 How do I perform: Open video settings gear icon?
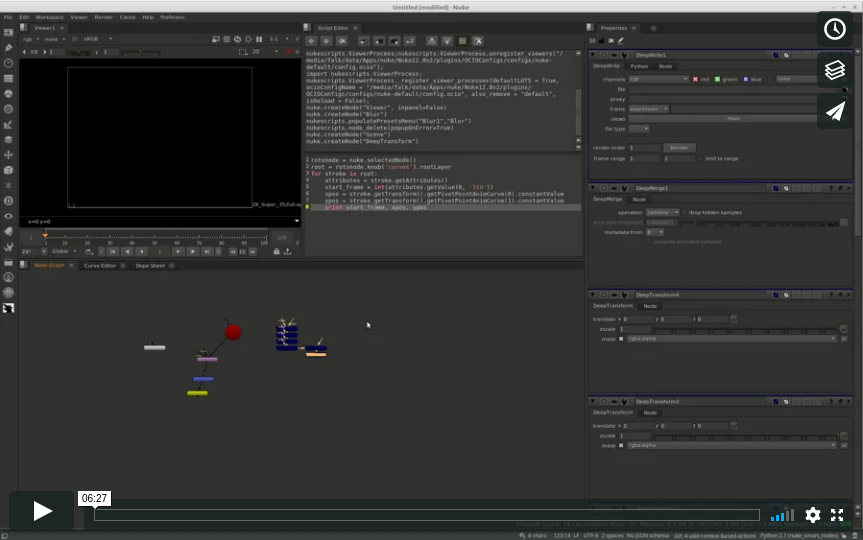pyautogui.click(x=813, y=515)
